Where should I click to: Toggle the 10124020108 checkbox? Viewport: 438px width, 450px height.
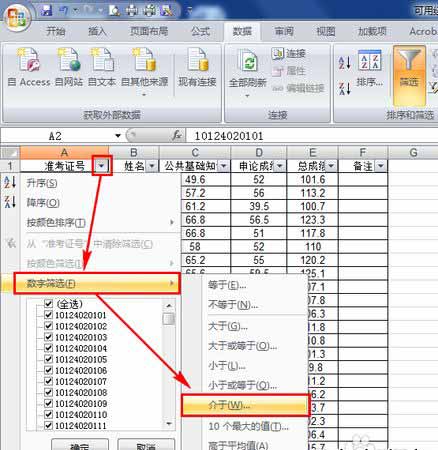click(48, 392)
